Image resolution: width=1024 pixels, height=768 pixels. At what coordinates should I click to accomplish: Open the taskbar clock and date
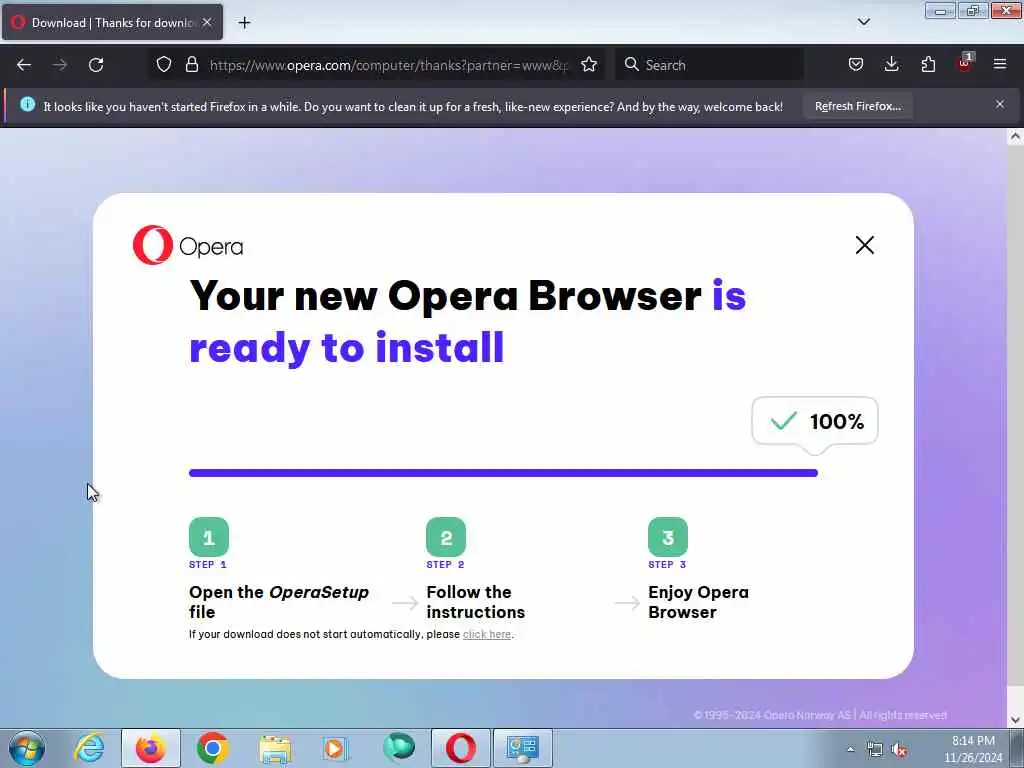coord(973,749)
